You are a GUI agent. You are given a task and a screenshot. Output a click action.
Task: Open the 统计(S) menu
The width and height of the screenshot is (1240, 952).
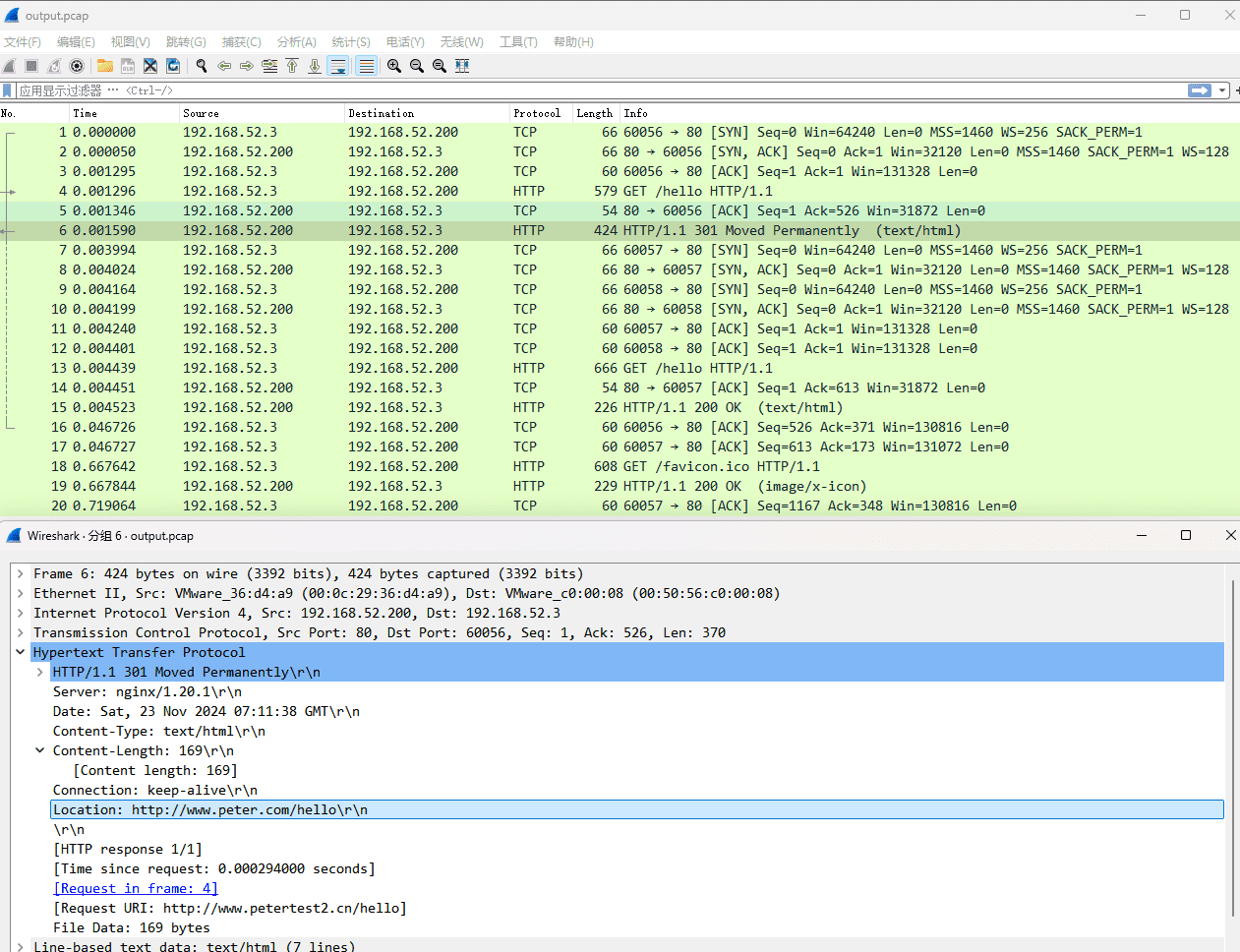click(350, 41)
